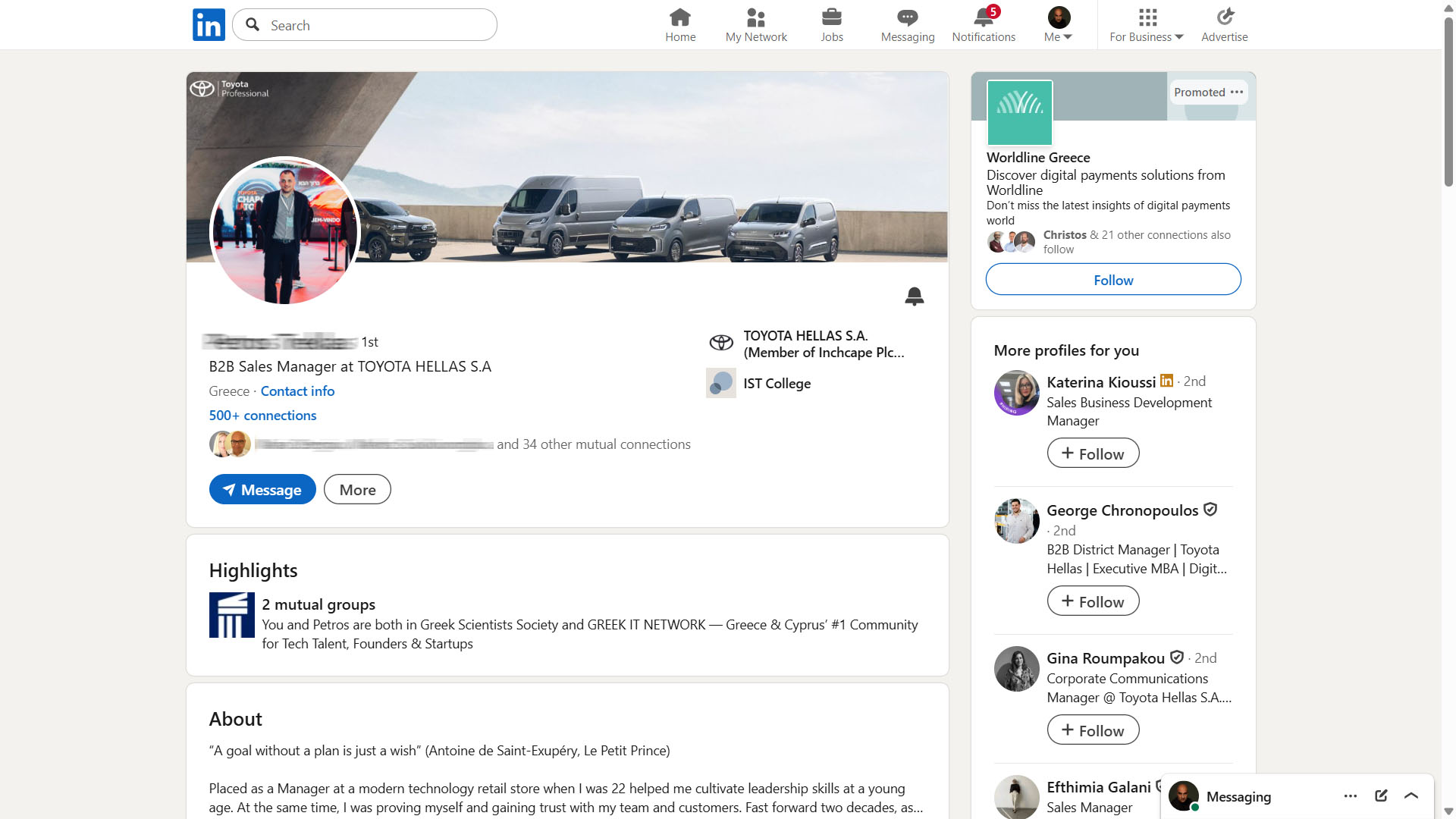Viewport: 1456px width, 819px height.
Task: Follow George Chronopoulos
Action: pos(1093,601)
